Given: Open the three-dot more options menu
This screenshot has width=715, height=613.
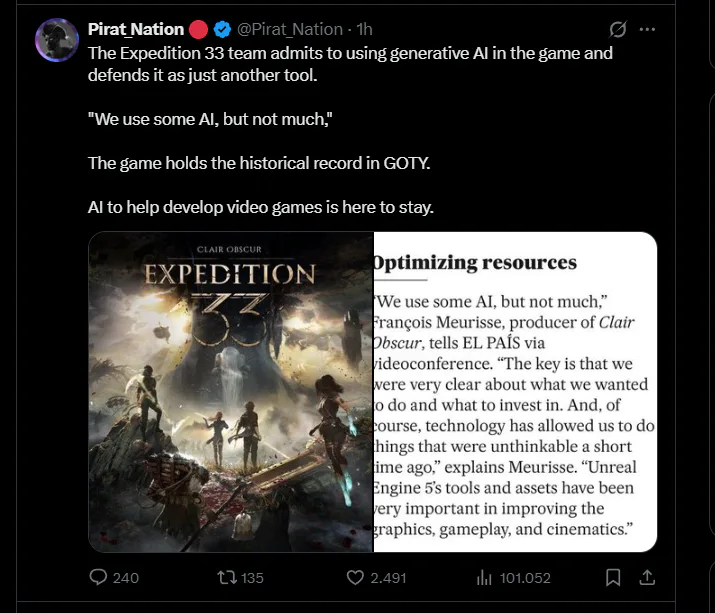Looking at the screenshot, I should click(647, 29).
